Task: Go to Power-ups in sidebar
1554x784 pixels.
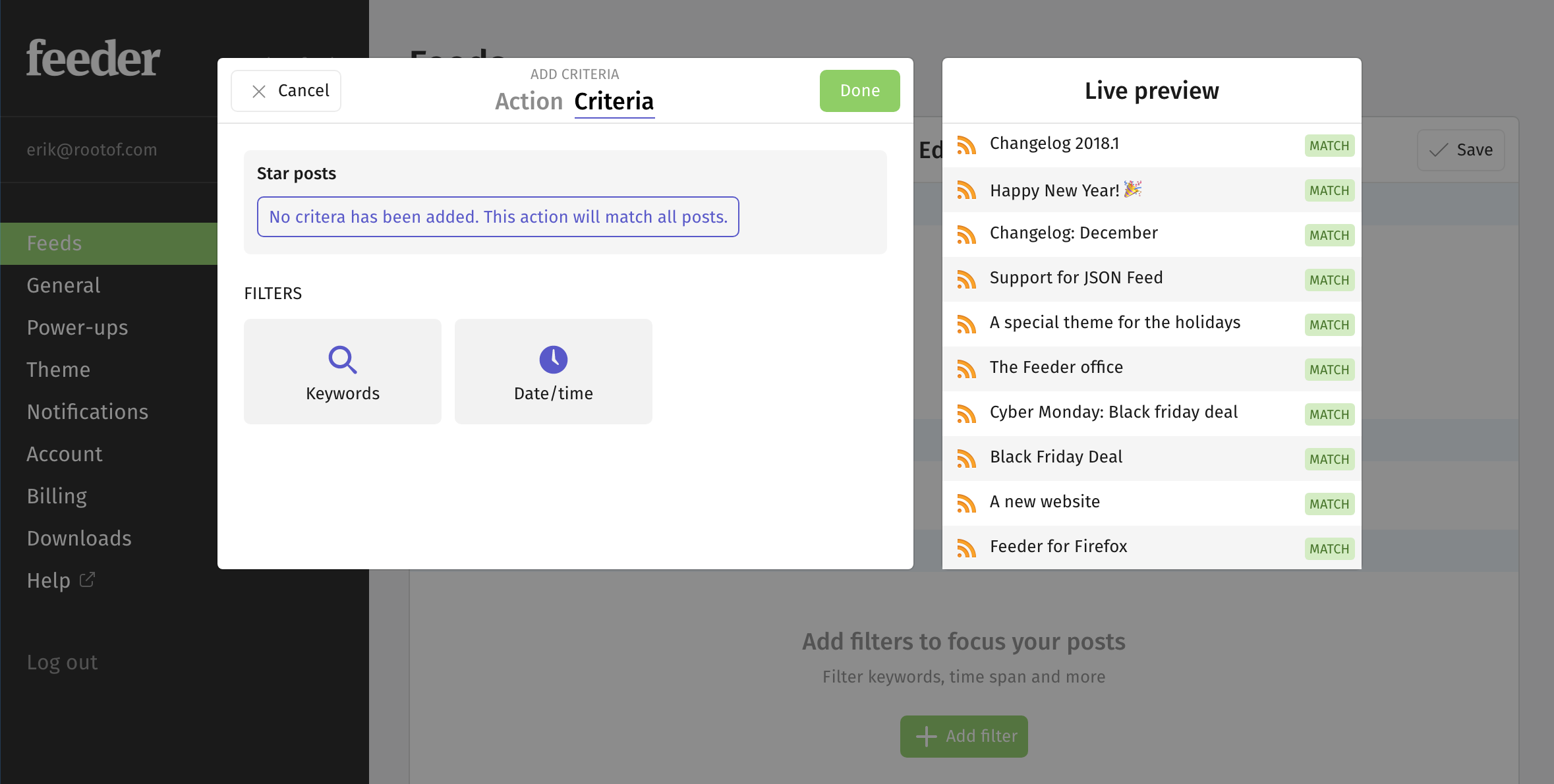Action: point(77,328)
